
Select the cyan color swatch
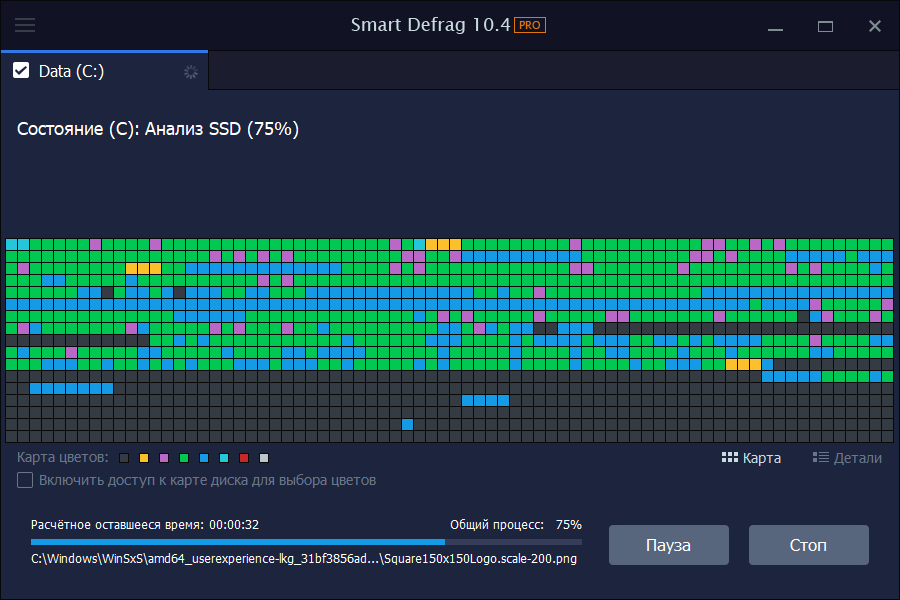[x=224, y=458]
